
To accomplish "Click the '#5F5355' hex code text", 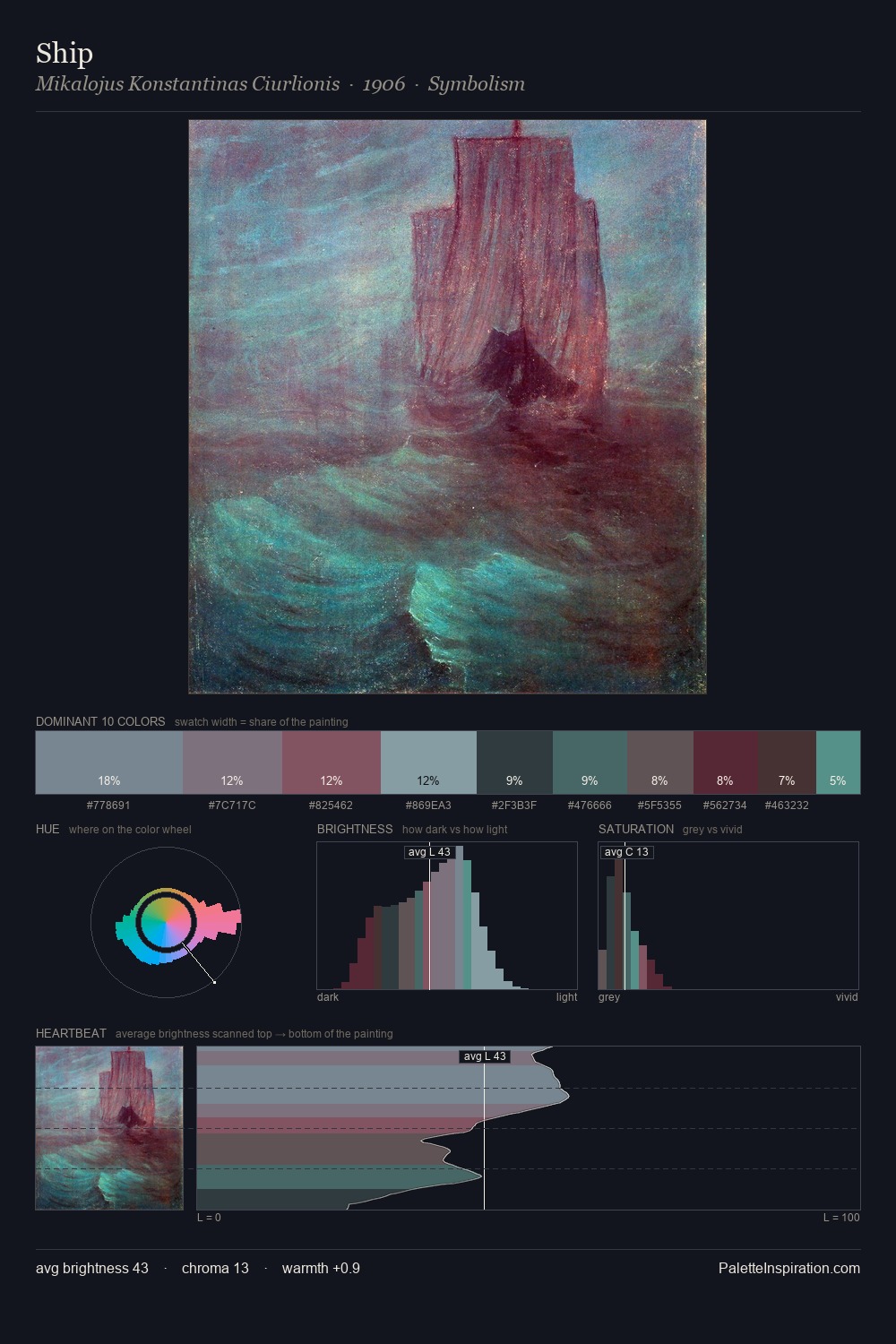I will pyautogui.click(x=659, y=806).
